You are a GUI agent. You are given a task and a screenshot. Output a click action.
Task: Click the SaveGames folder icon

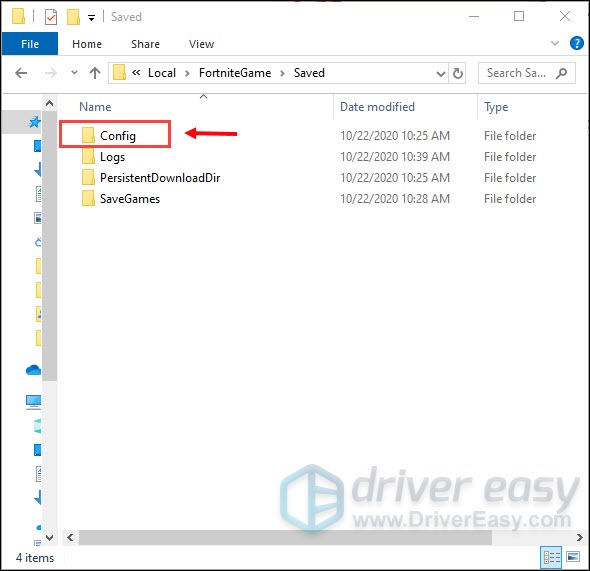point(88,198)
